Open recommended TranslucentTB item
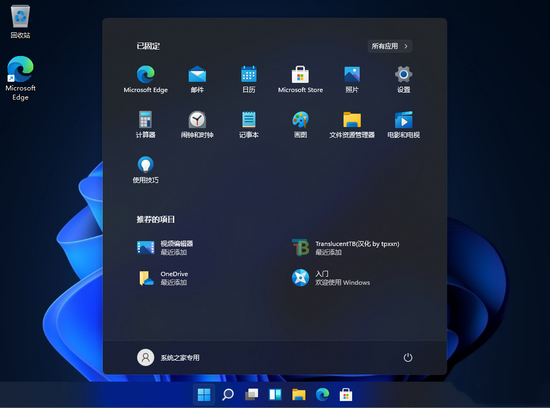550x408 pixels. tap(346, 247)
